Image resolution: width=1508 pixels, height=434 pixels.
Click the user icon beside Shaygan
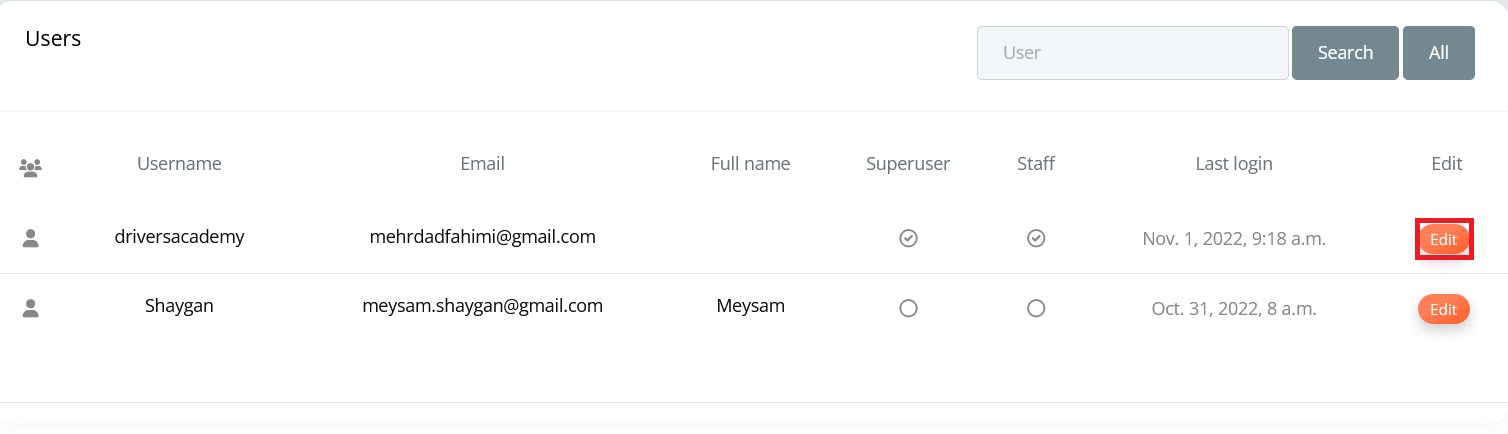(x=31, y=308)
